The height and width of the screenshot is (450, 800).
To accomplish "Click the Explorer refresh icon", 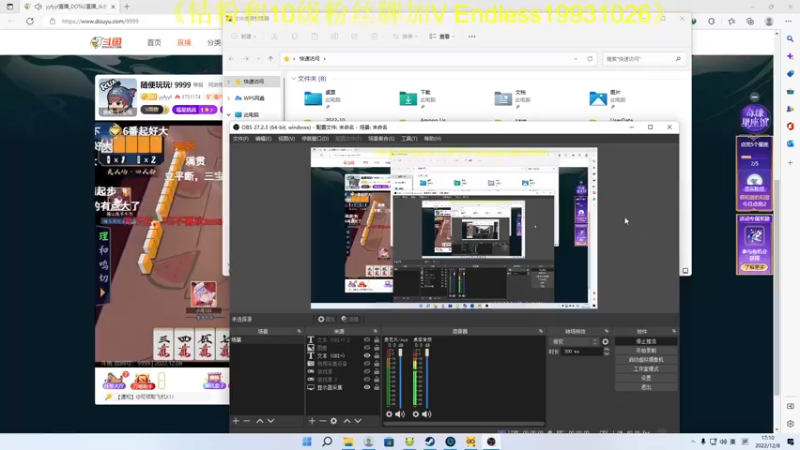I will pyautogui.click(x=590, y=59).
